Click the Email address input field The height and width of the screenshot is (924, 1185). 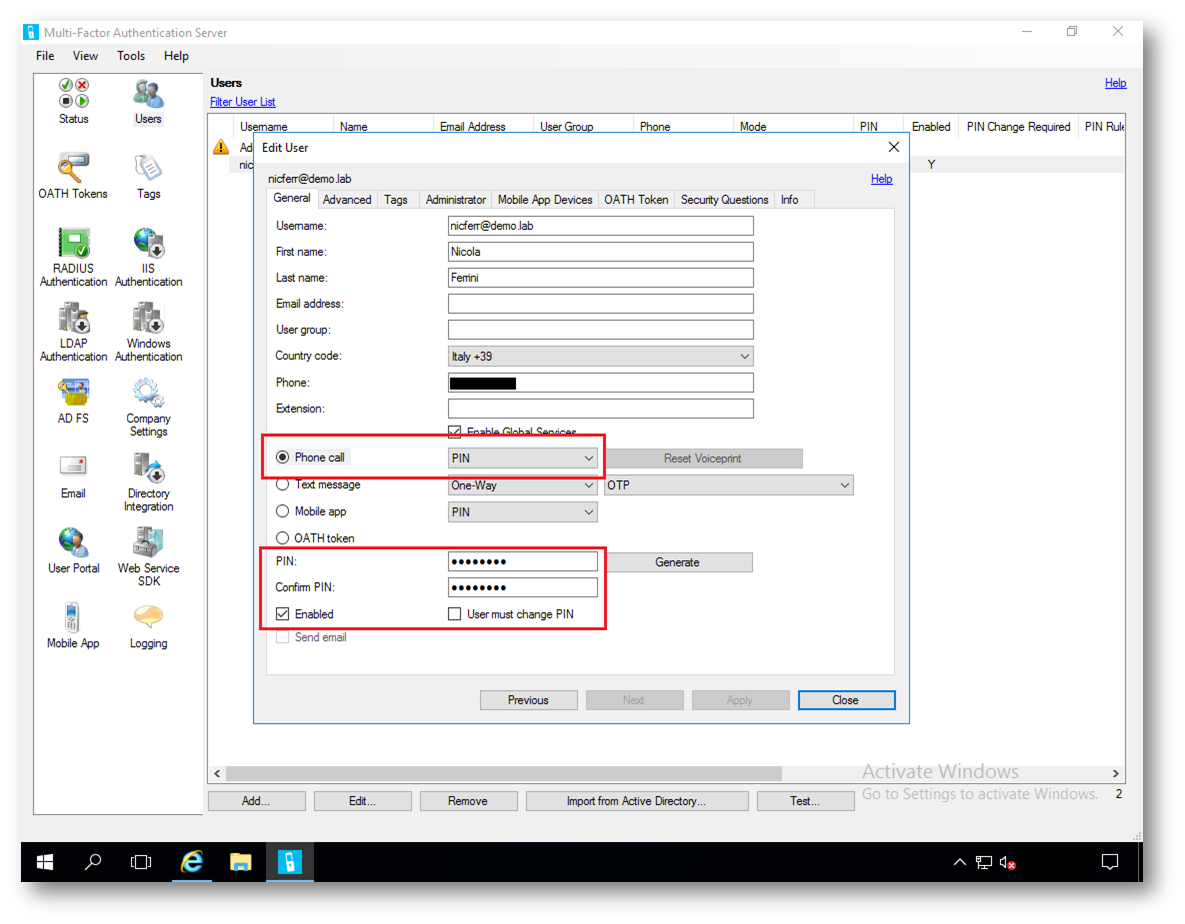click(600, 304)
